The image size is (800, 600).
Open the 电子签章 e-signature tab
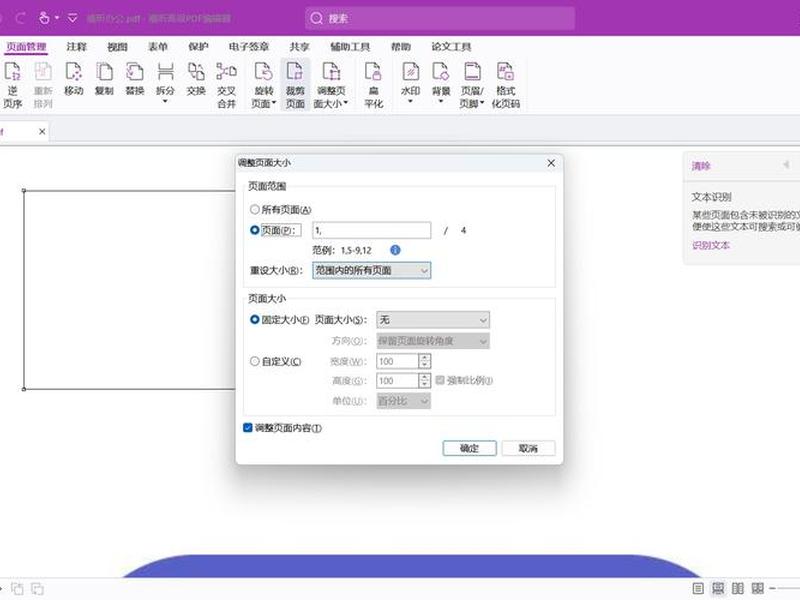click(x=249, y=47)
